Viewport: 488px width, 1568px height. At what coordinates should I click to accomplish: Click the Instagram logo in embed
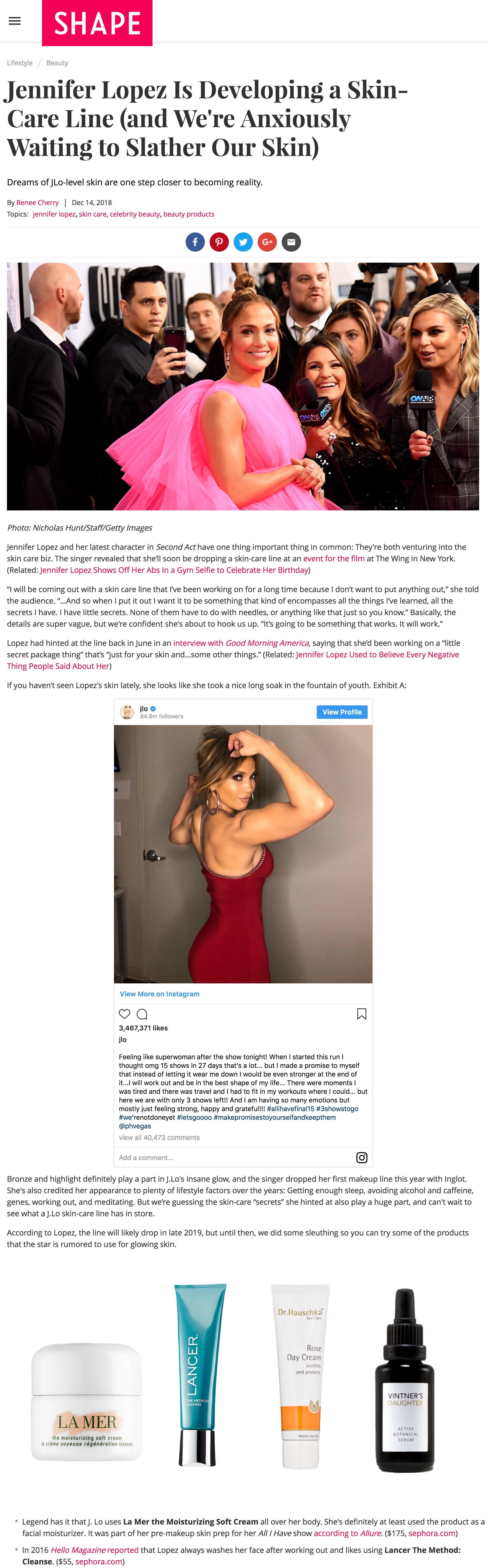tap(361, 1157)
